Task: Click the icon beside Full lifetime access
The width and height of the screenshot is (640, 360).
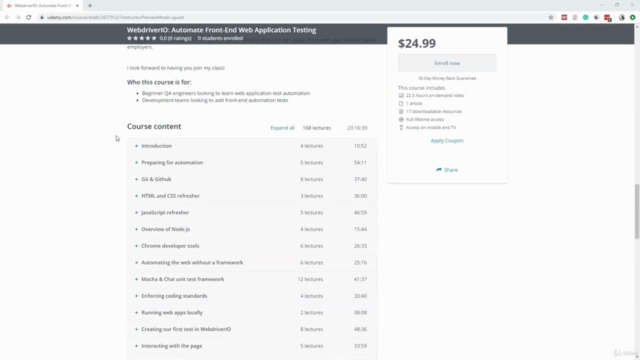Action: tap(401, 120)
